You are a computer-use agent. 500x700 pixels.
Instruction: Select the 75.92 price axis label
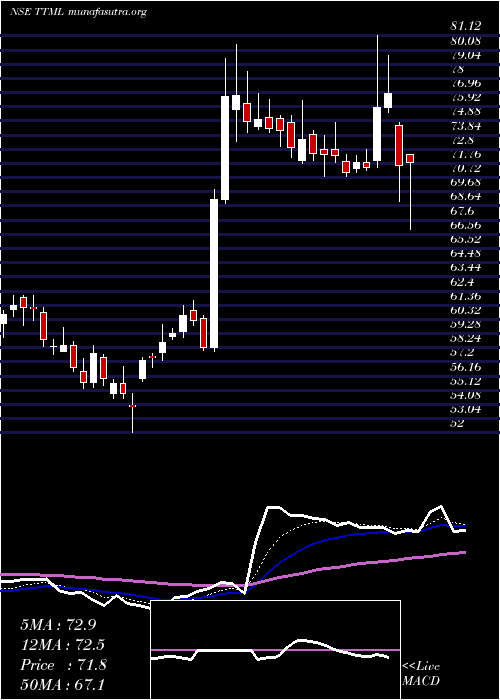coord(465,98)
